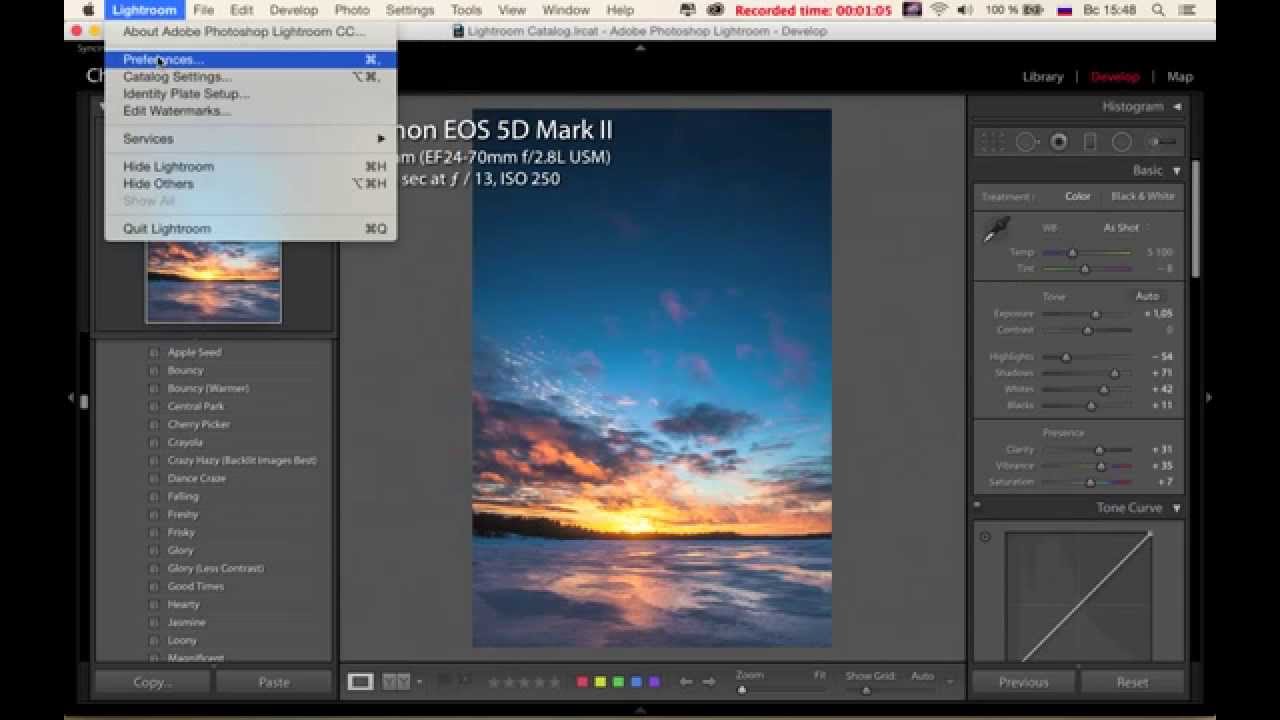The width and height of the screenshot is (1280, 720).
Task: Click the Previous button
Action: point(1024,682)
